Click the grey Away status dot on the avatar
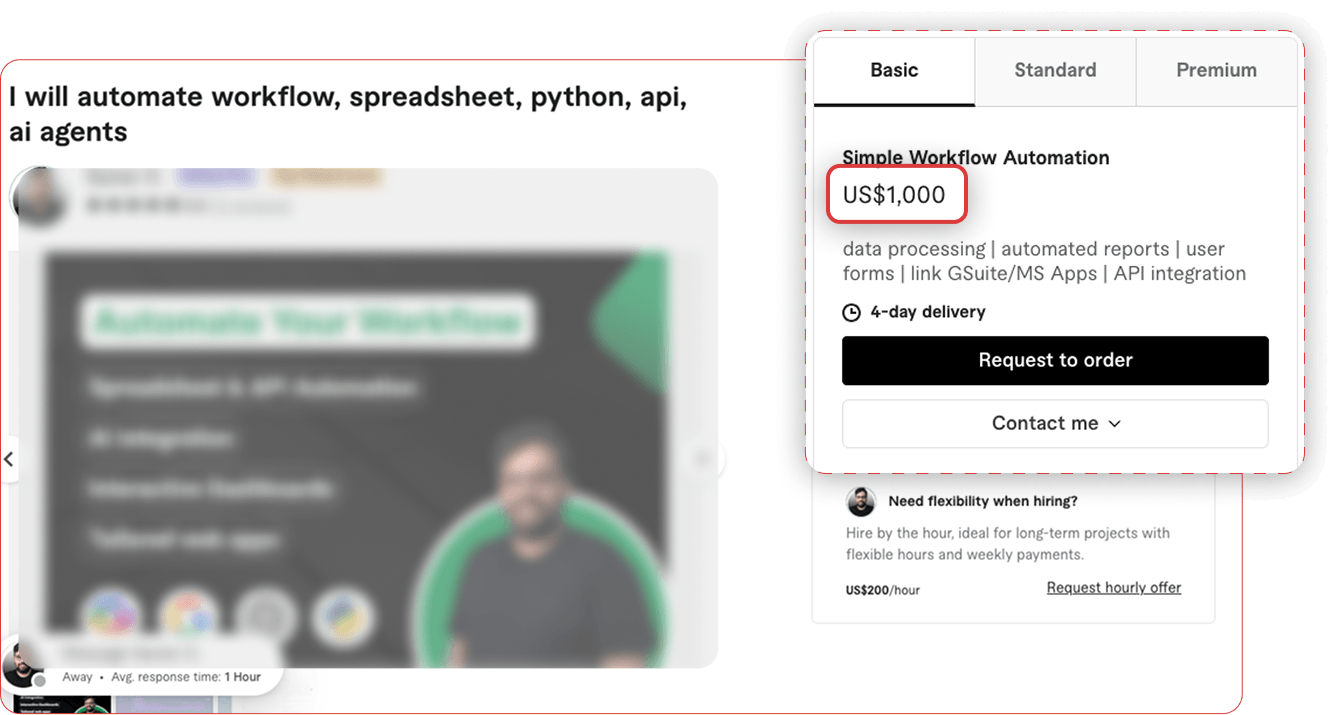Image resolution: width=1339 pixels, height=715 pixels. (40, 681)
